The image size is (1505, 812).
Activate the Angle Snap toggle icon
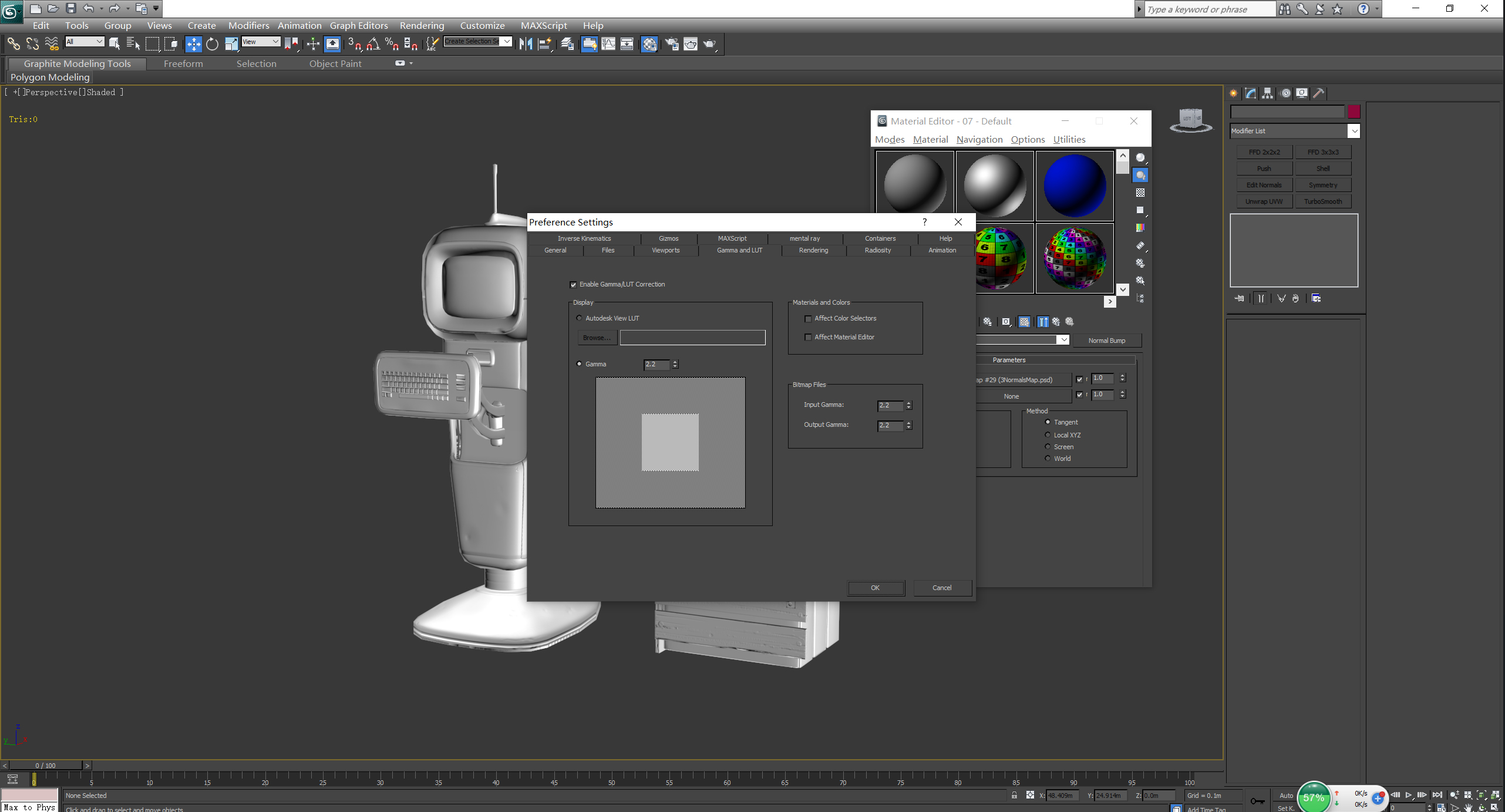(373, 44)
